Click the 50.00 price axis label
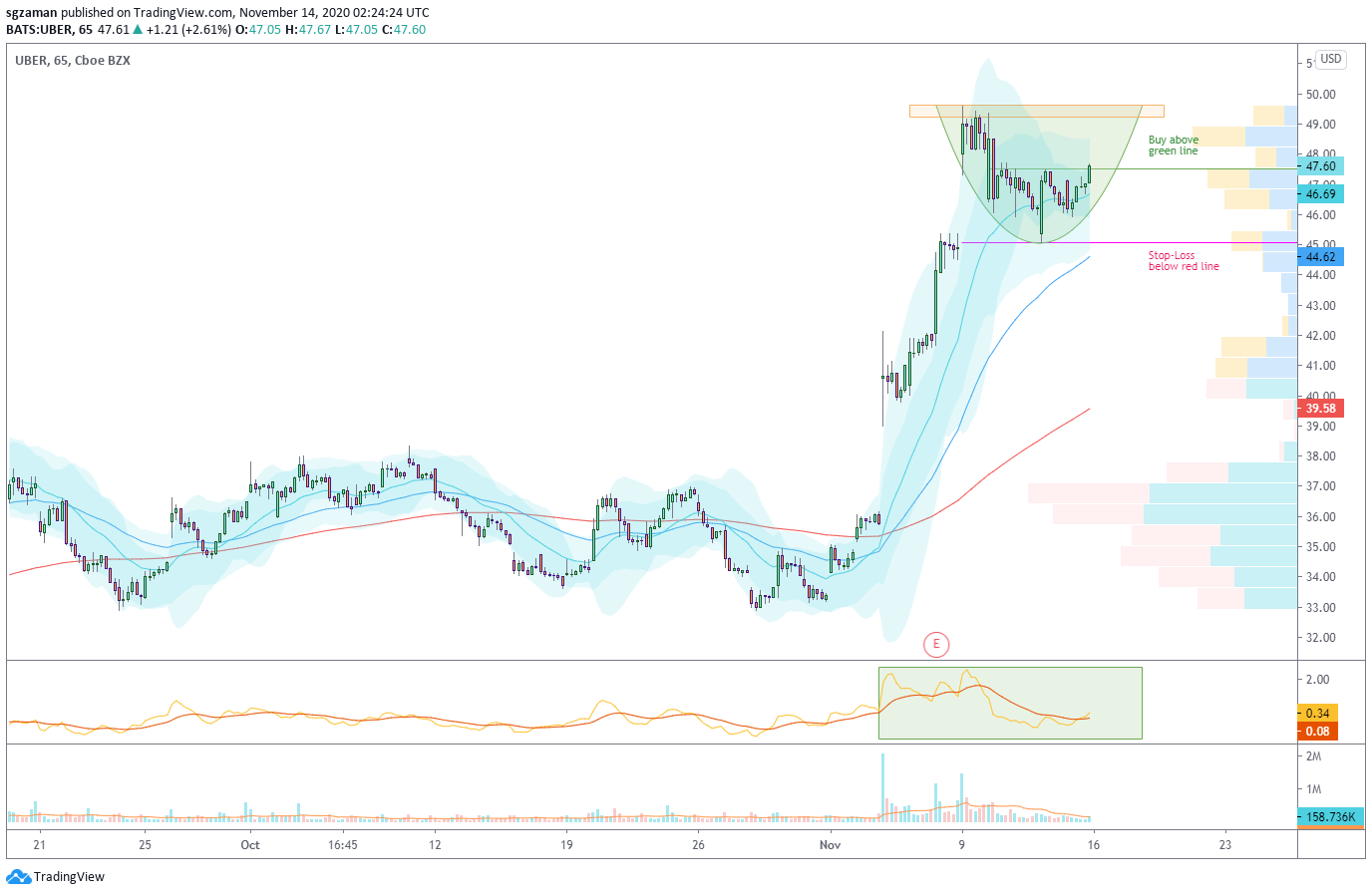This screenshot has height=895, width=1372. [x=1321, y=95]
